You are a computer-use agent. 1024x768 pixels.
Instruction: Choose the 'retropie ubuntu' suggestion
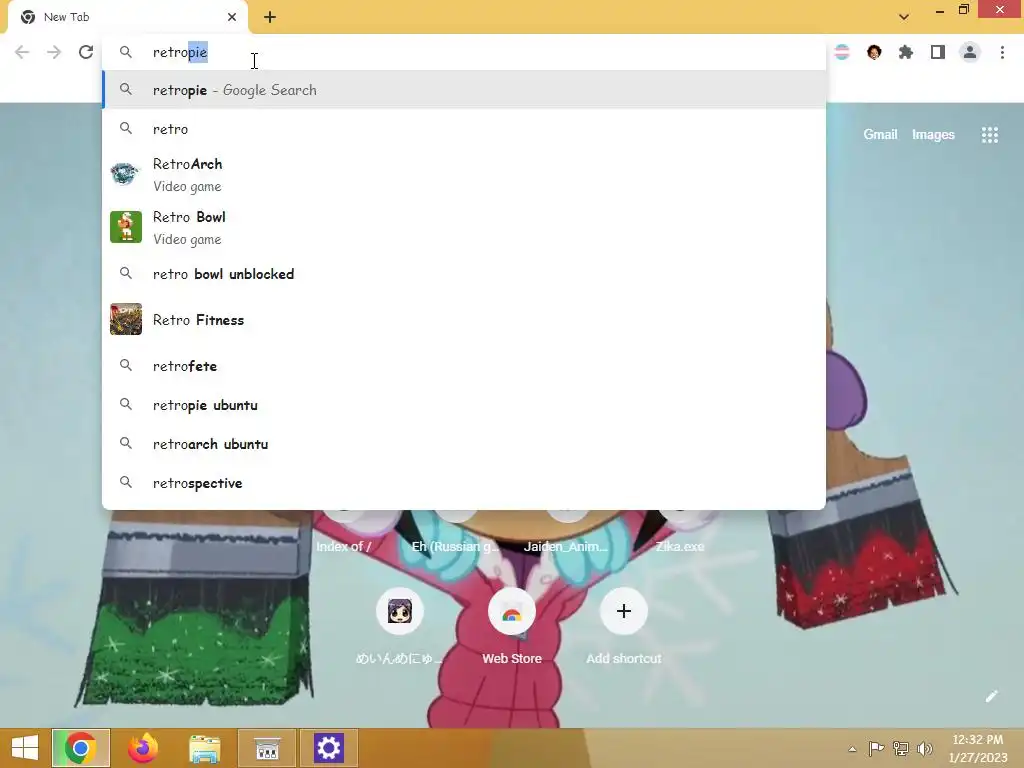(x=464, y=405)
